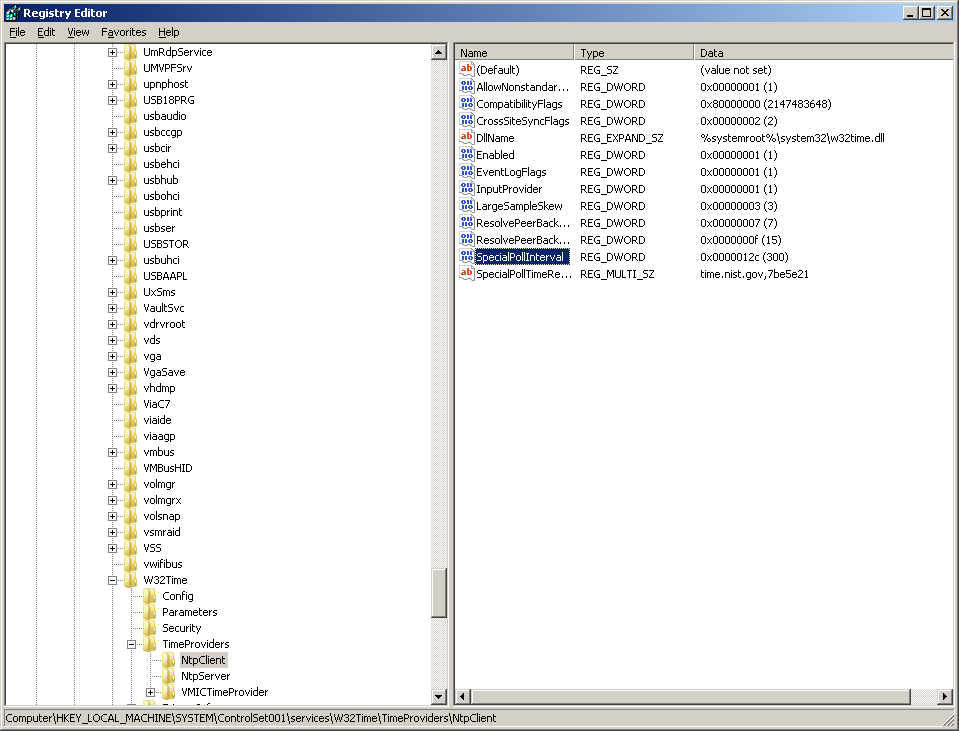
Task: Click the SpecialPollInterval DWORD icon
Action: [467, 257]
